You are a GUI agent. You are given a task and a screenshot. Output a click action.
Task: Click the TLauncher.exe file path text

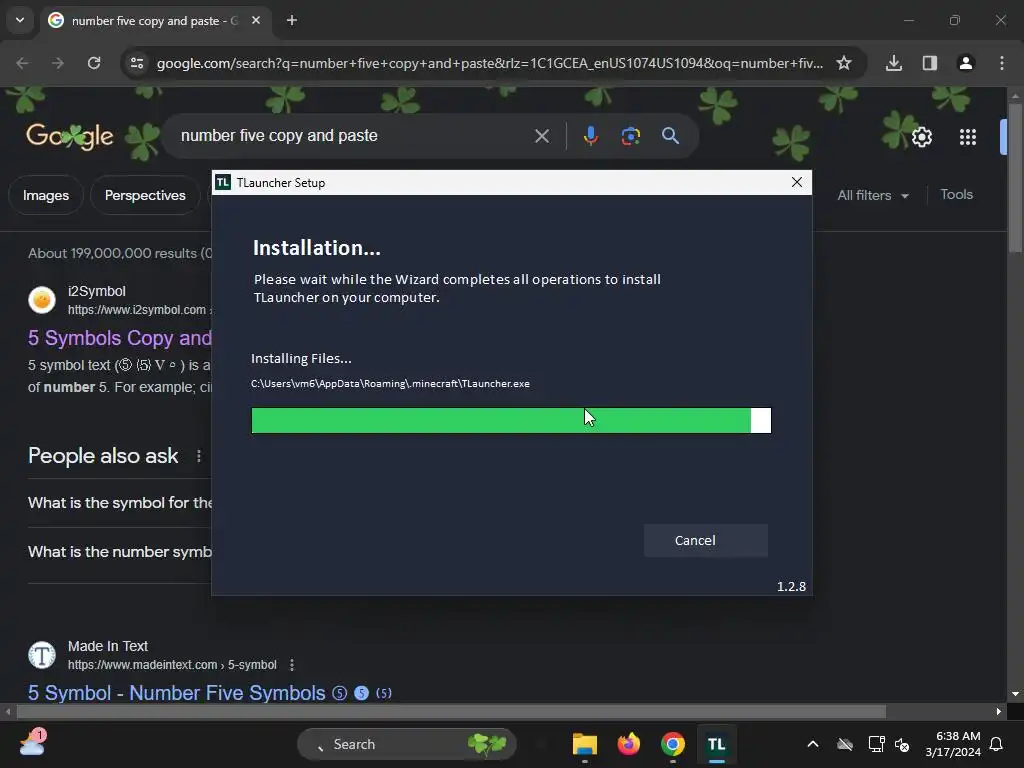[390, 383]
